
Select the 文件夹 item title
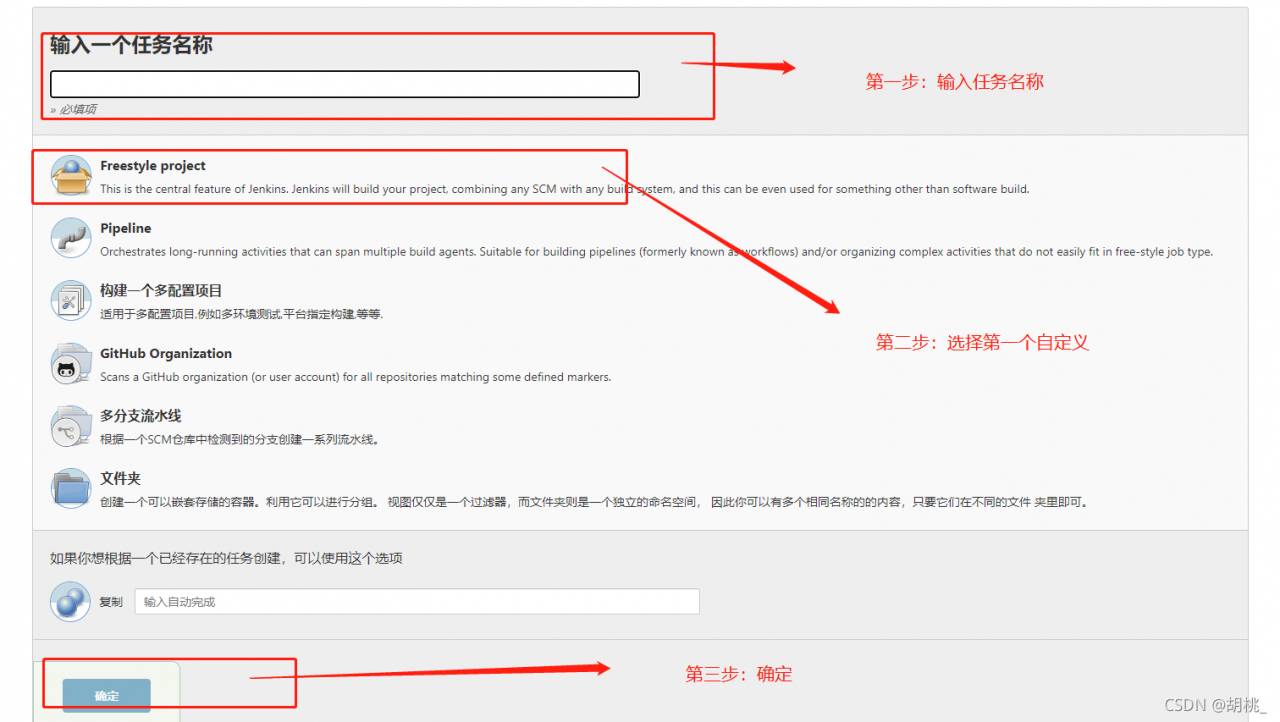[x=120, y=478]
